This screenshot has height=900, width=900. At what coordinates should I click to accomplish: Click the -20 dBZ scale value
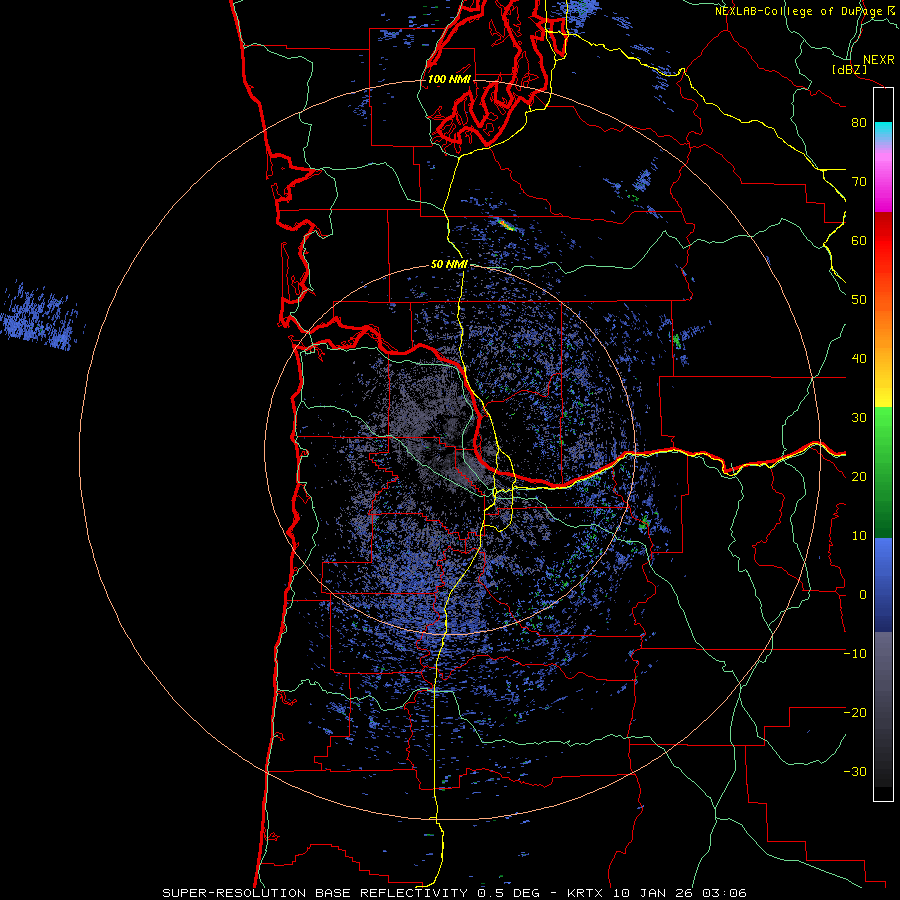(x=855, y=713)
